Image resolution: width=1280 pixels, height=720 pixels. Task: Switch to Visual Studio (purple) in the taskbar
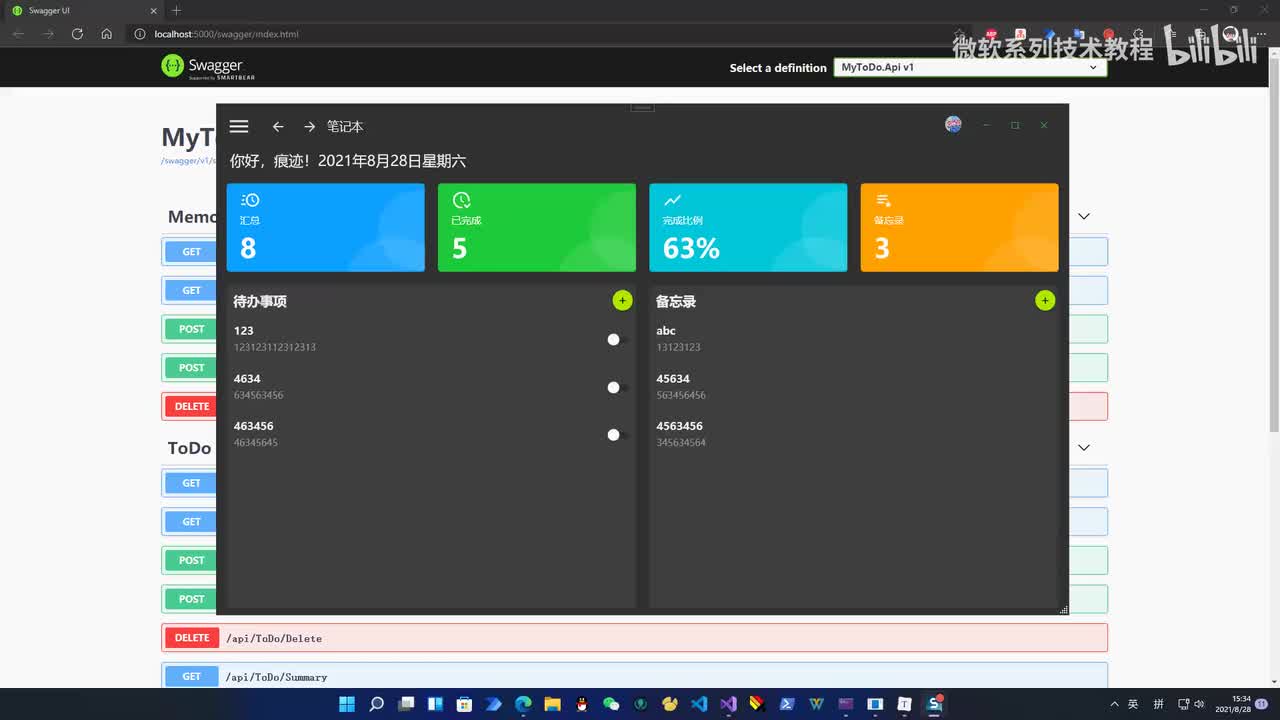point(728,704)
